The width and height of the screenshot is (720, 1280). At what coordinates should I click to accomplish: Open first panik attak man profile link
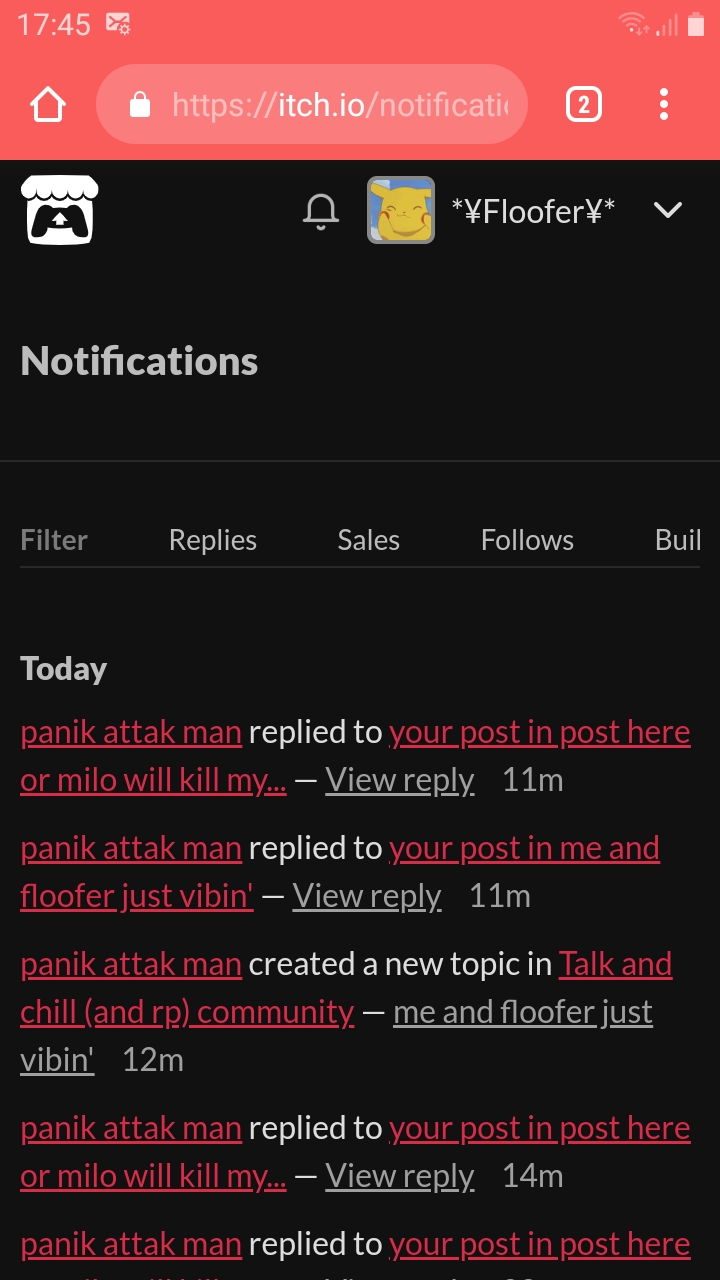[x=131, y=732]
